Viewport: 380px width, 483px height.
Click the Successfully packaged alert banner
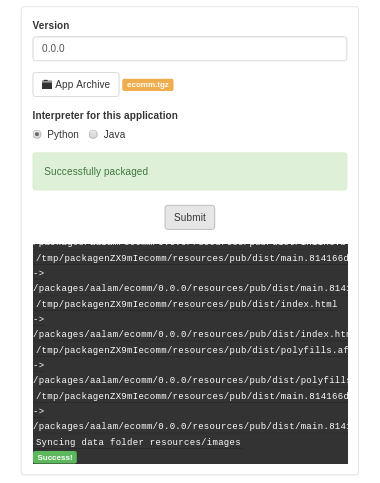(190, 171)
